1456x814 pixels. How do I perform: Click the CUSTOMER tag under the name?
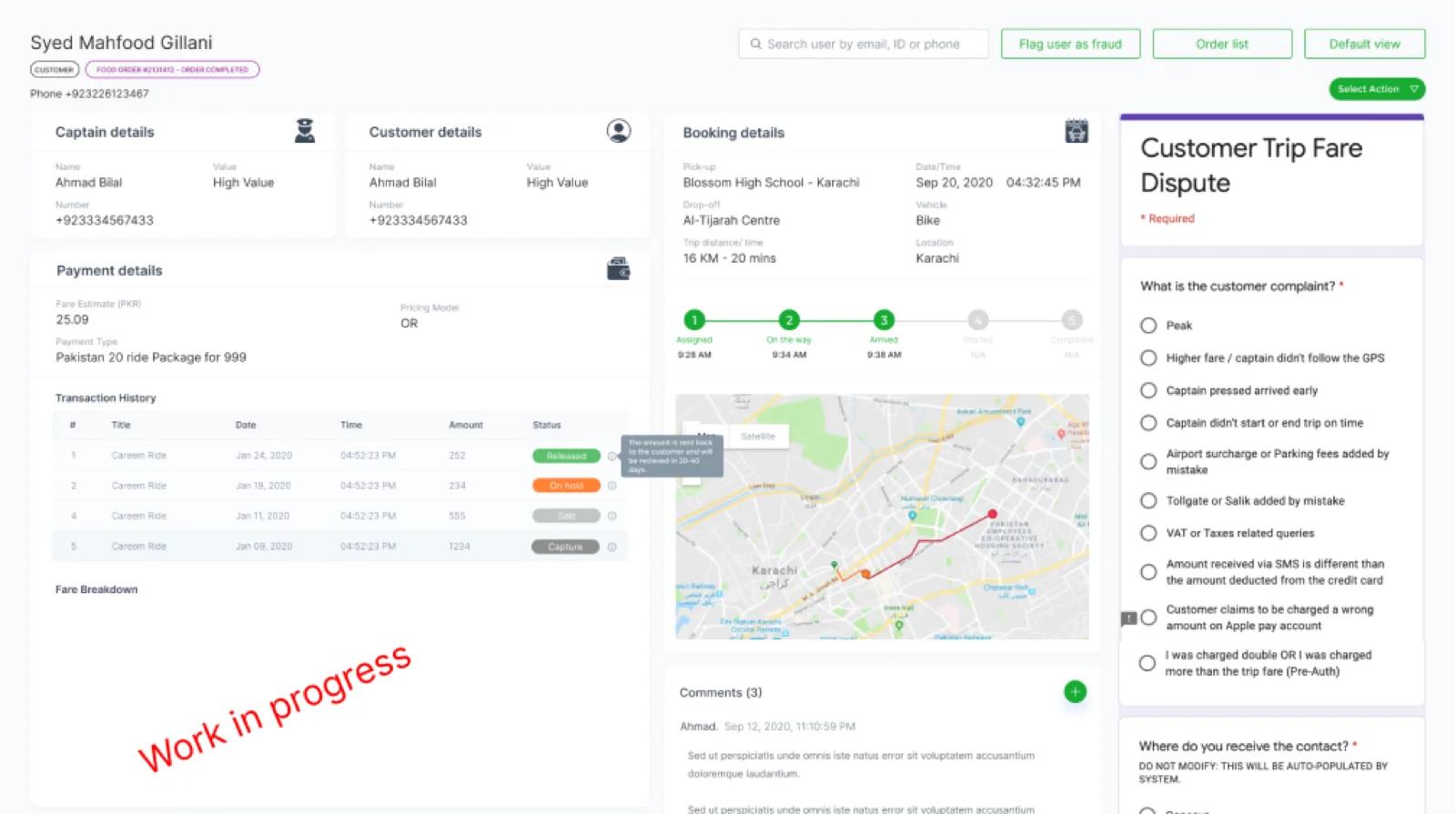point(55,70)
